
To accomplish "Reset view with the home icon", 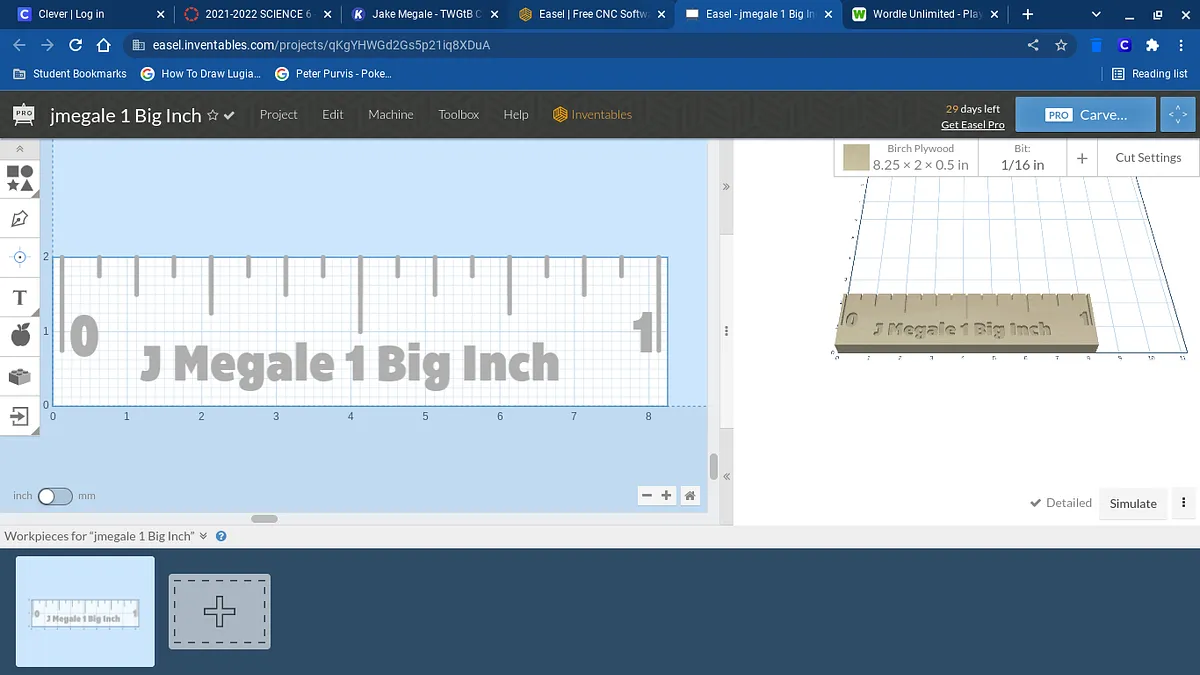I will [x=689, y=495].
